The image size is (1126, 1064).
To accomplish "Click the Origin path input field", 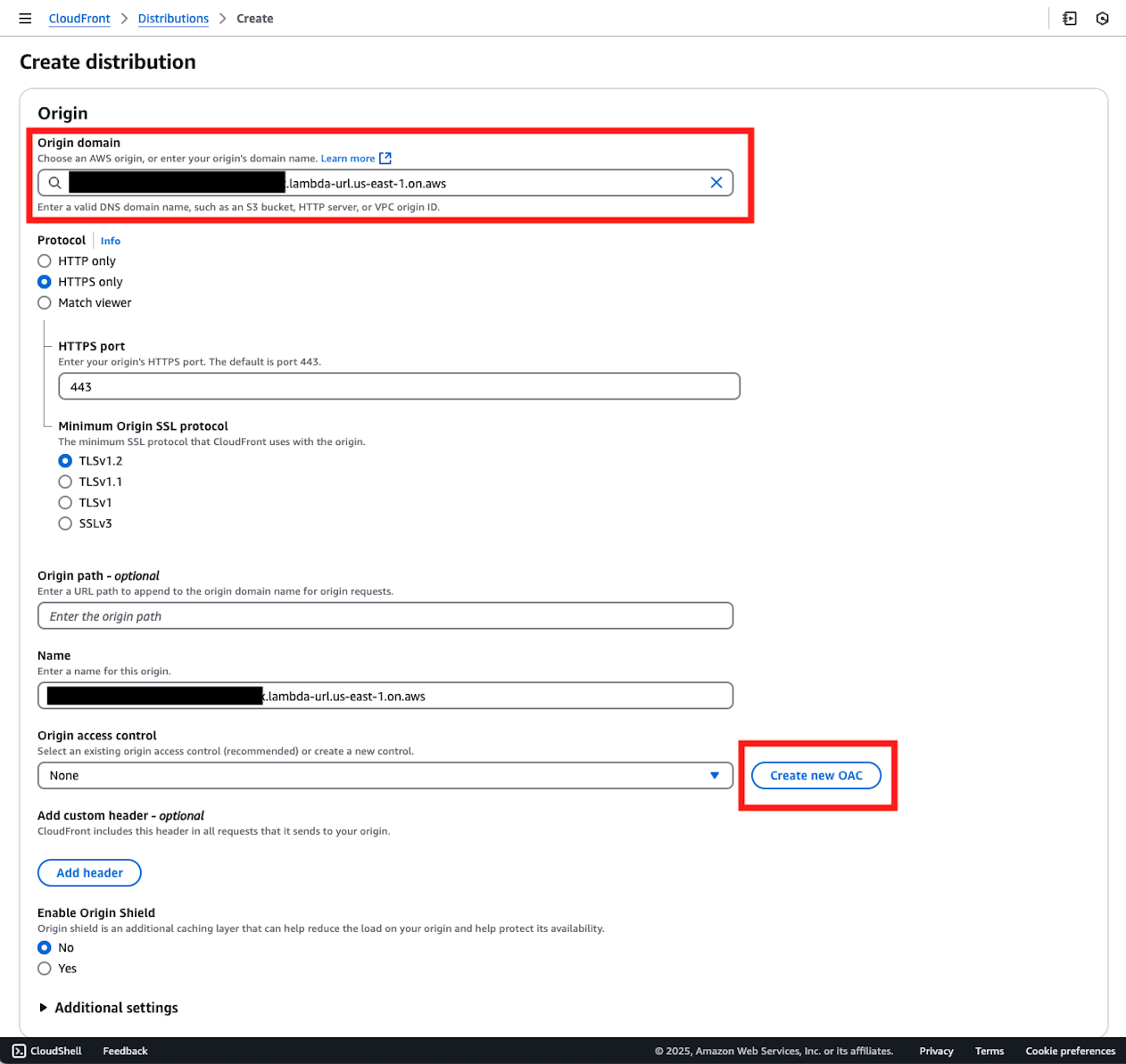I will tap(385, 616).
